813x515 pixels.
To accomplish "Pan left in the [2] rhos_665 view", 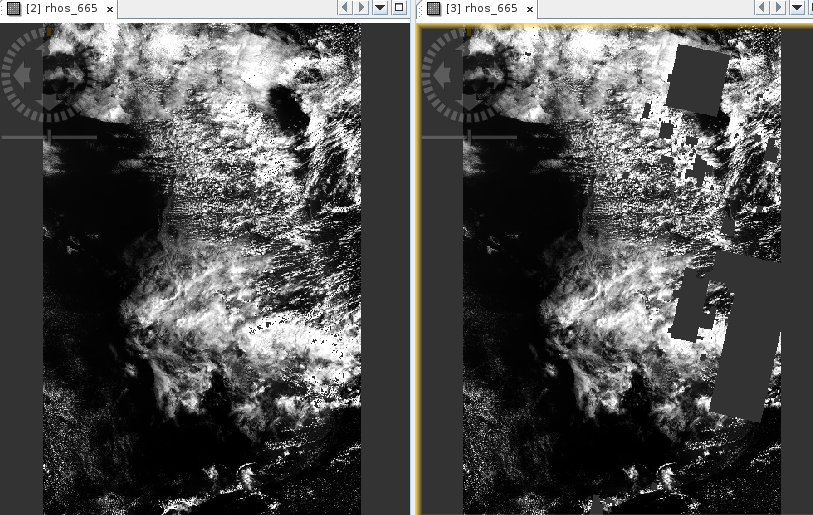I will click(21, 75).
